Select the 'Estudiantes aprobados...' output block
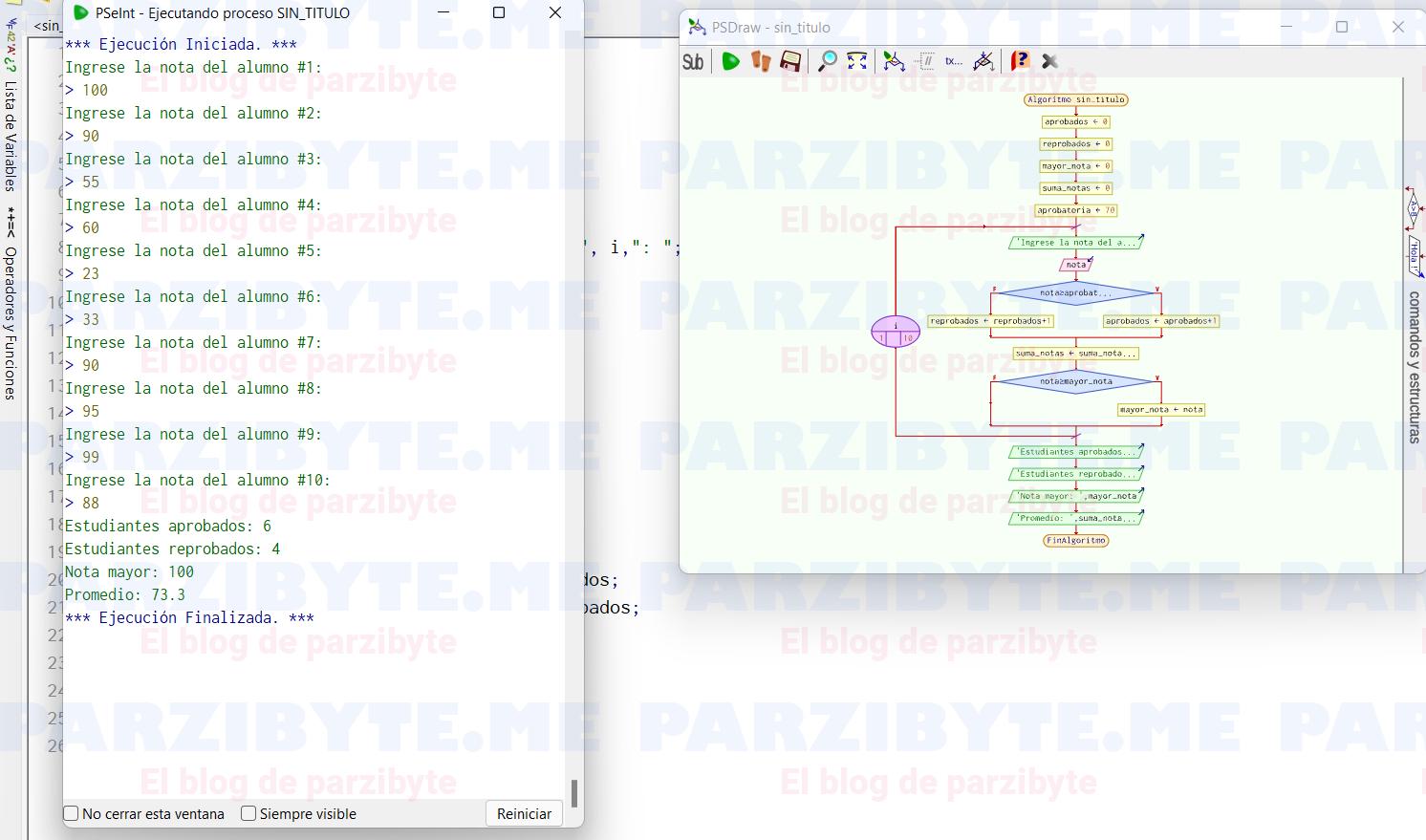Screen dimensions: 1426x840 [x=1076, y=452]
